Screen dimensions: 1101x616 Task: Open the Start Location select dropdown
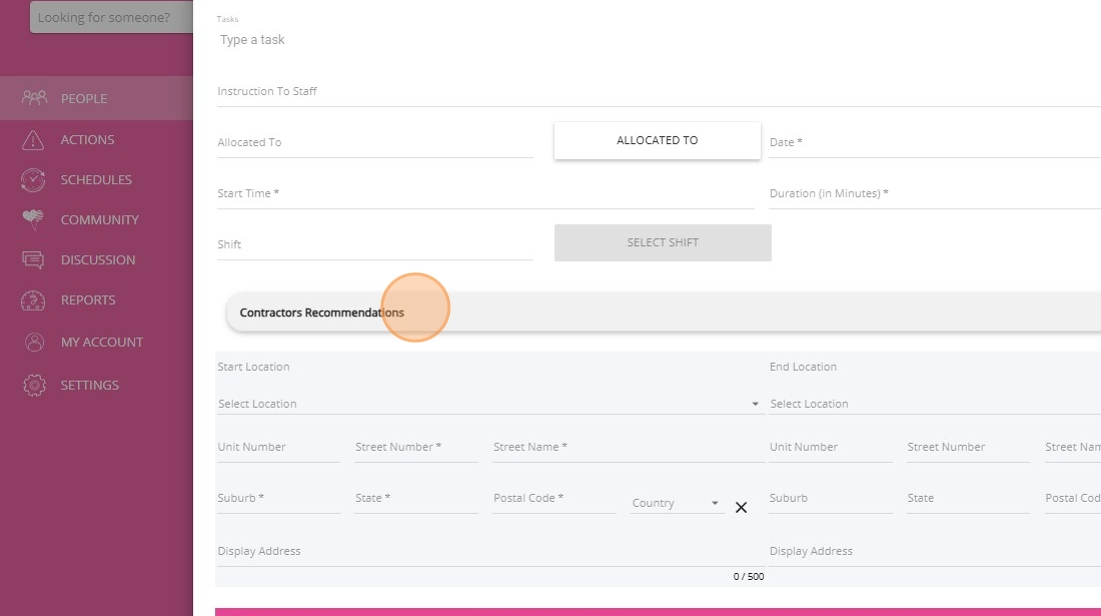click(488, 404)
